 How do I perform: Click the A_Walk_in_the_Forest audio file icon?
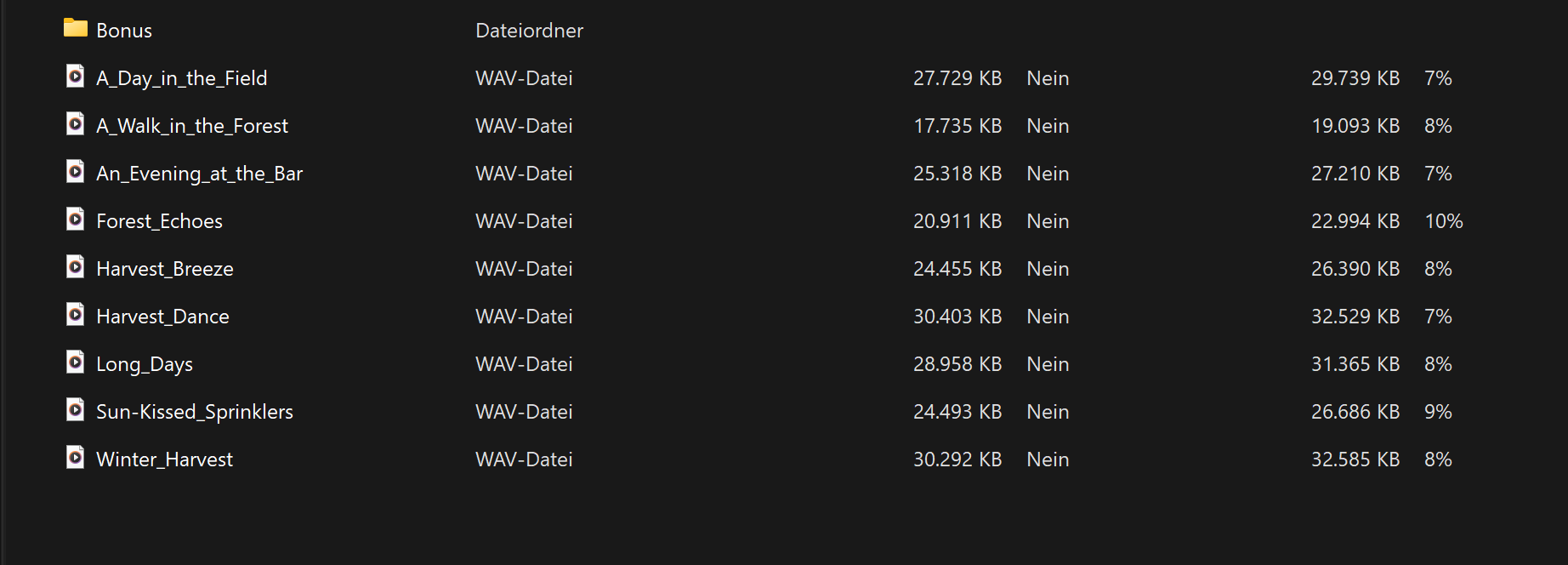click(76, 124)
